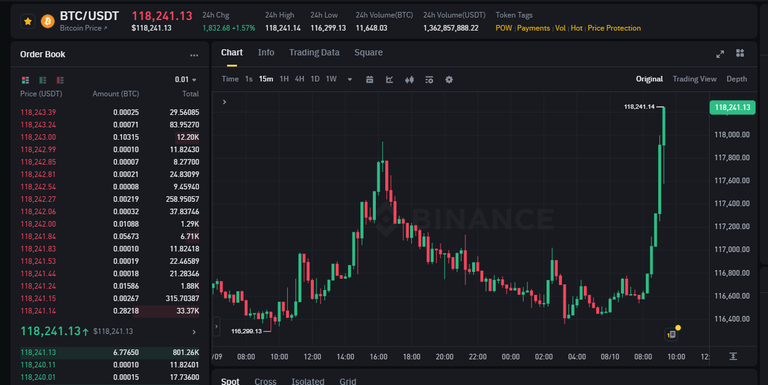Open the Hot token tag

pos(576,28)
